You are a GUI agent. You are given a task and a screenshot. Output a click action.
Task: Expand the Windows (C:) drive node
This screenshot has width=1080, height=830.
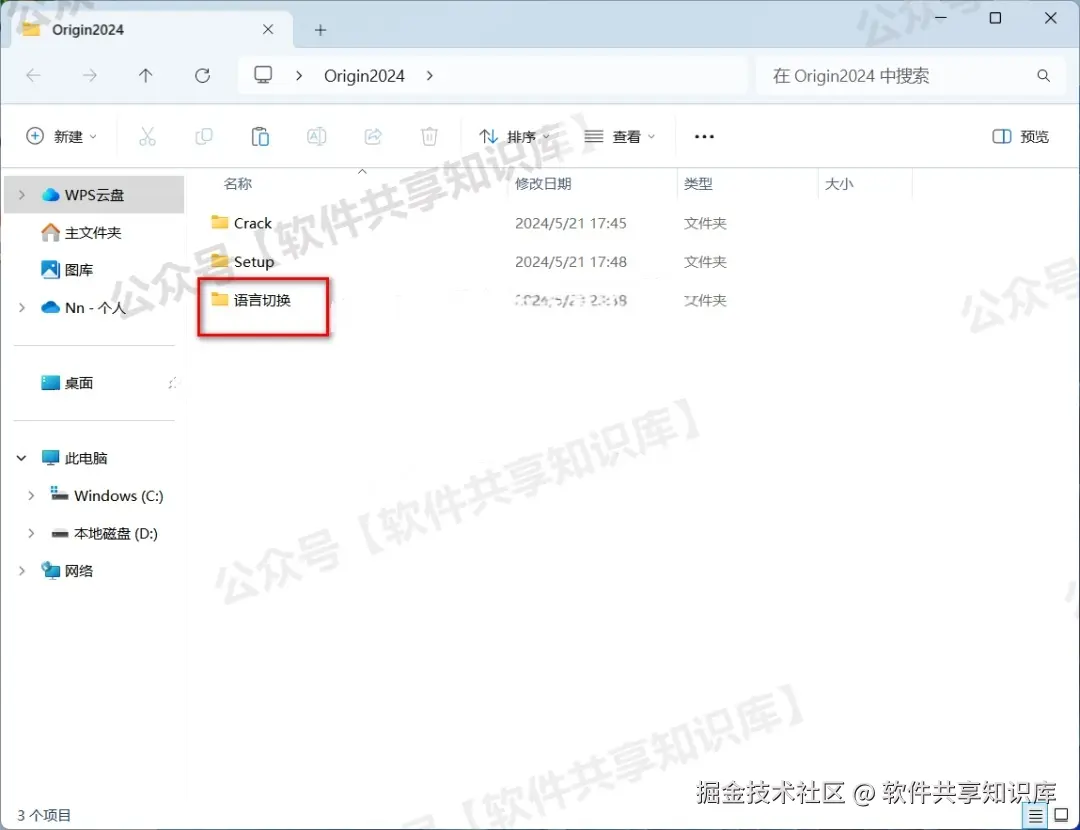(x=31, y=495)
